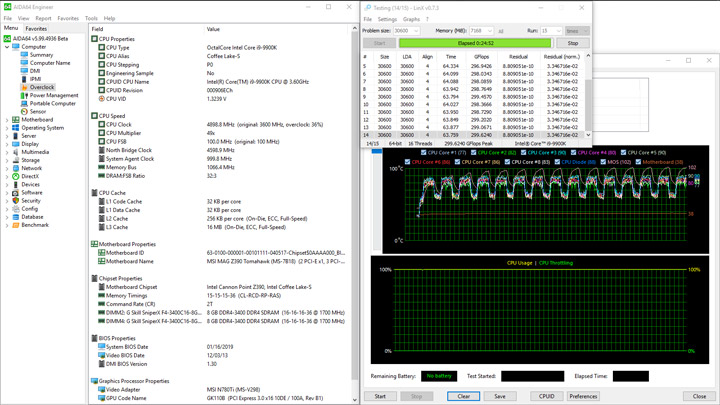Select row 14 in LinX results table
Screen dimensions: 720x405
473,135
